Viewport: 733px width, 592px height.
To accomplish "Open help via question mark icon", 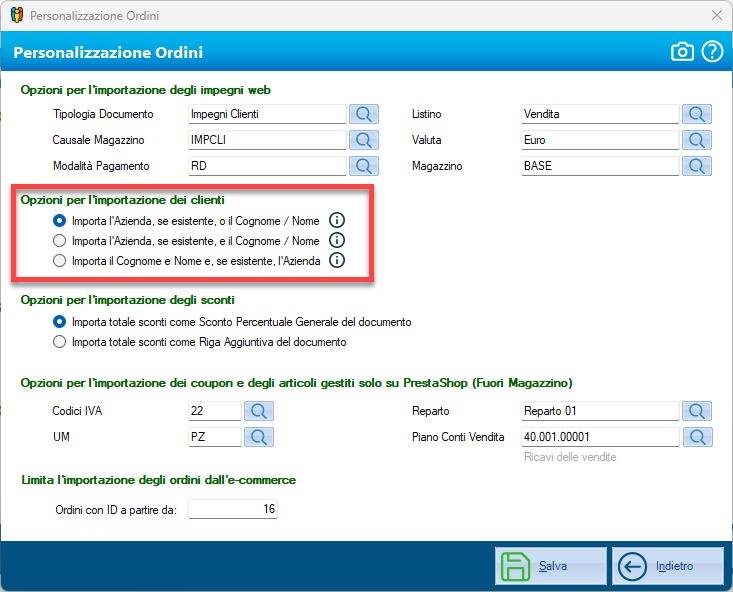I will [712, 51].
